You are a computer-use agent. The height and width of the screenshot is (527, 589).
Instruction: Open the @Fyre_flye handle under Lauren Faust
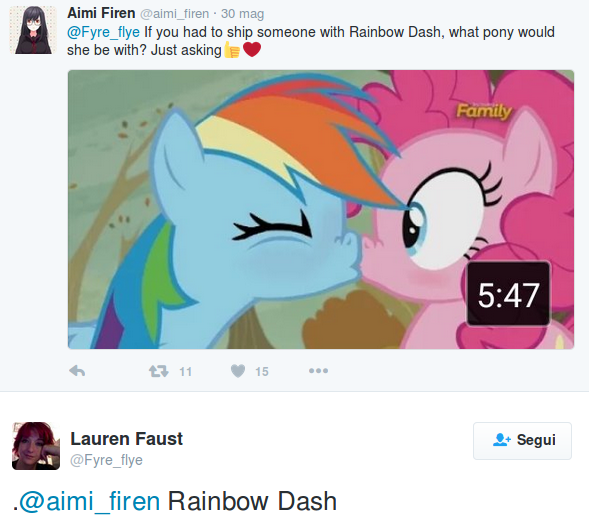coord(106,460)
